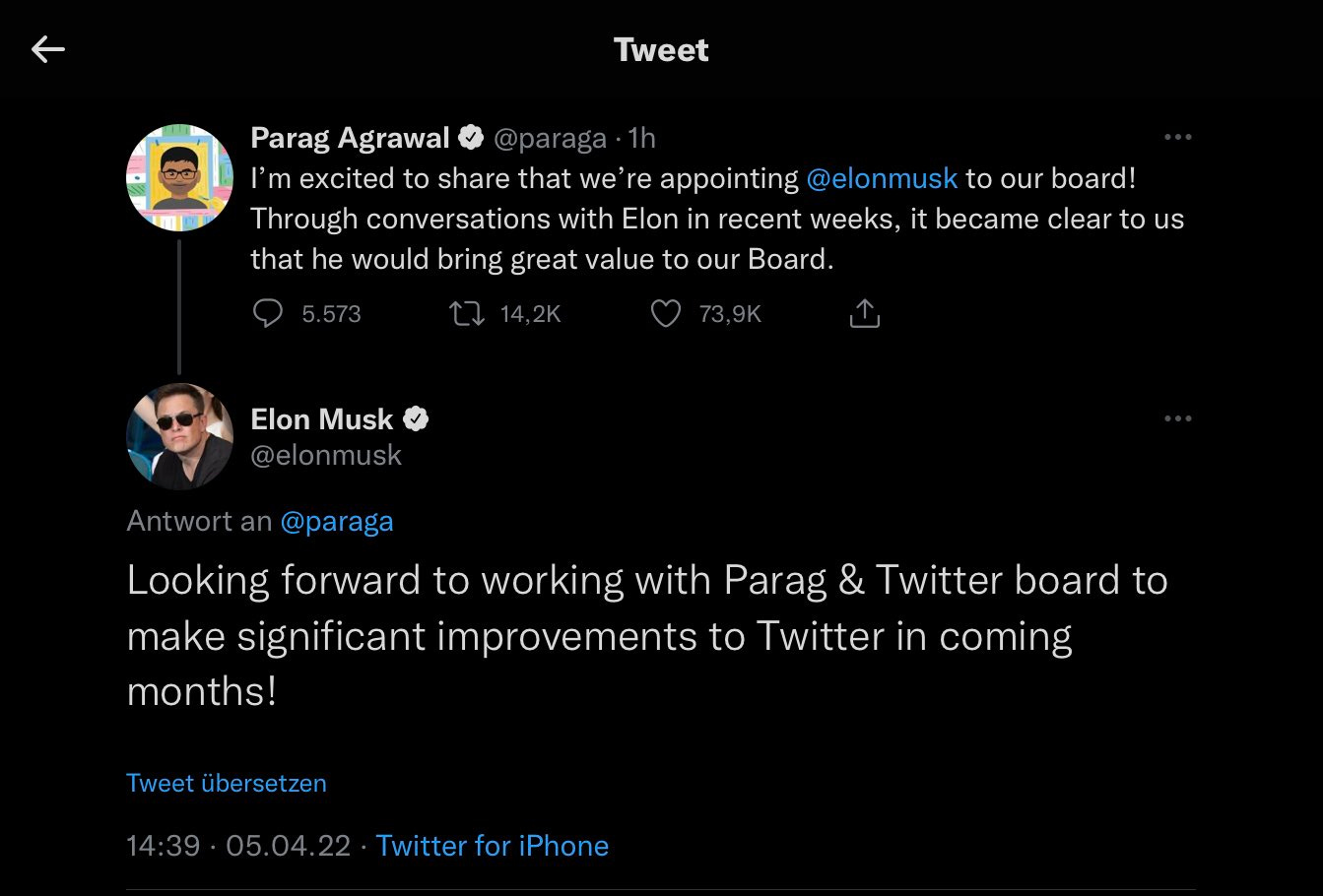Retweet Parag Agrawal's tweet
The image size is (1323, 896).
(x=466, y=314)
